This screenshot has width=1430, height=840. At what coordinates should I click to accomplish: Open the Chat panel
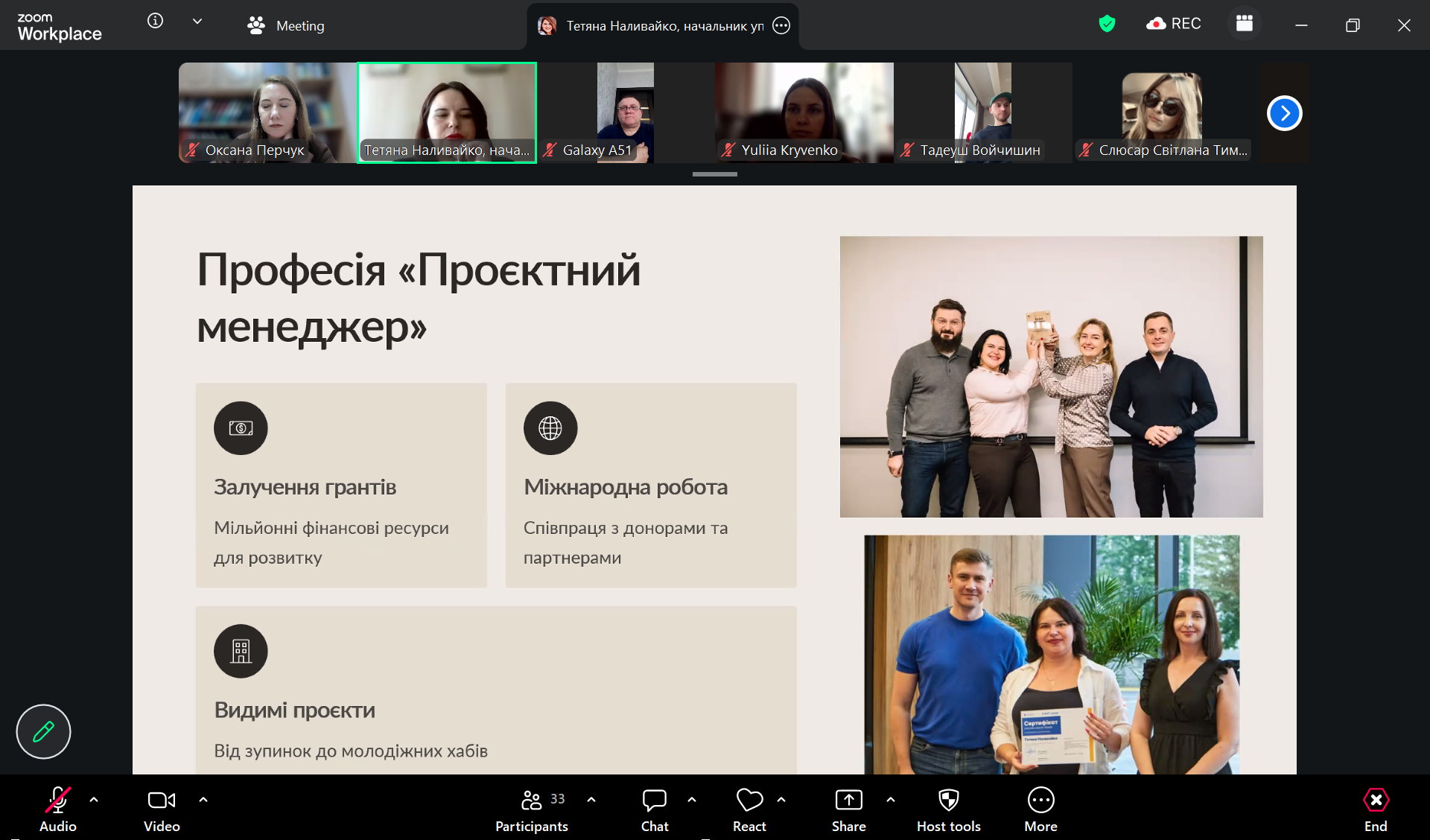pyautogui.click(x=655, y=809)
